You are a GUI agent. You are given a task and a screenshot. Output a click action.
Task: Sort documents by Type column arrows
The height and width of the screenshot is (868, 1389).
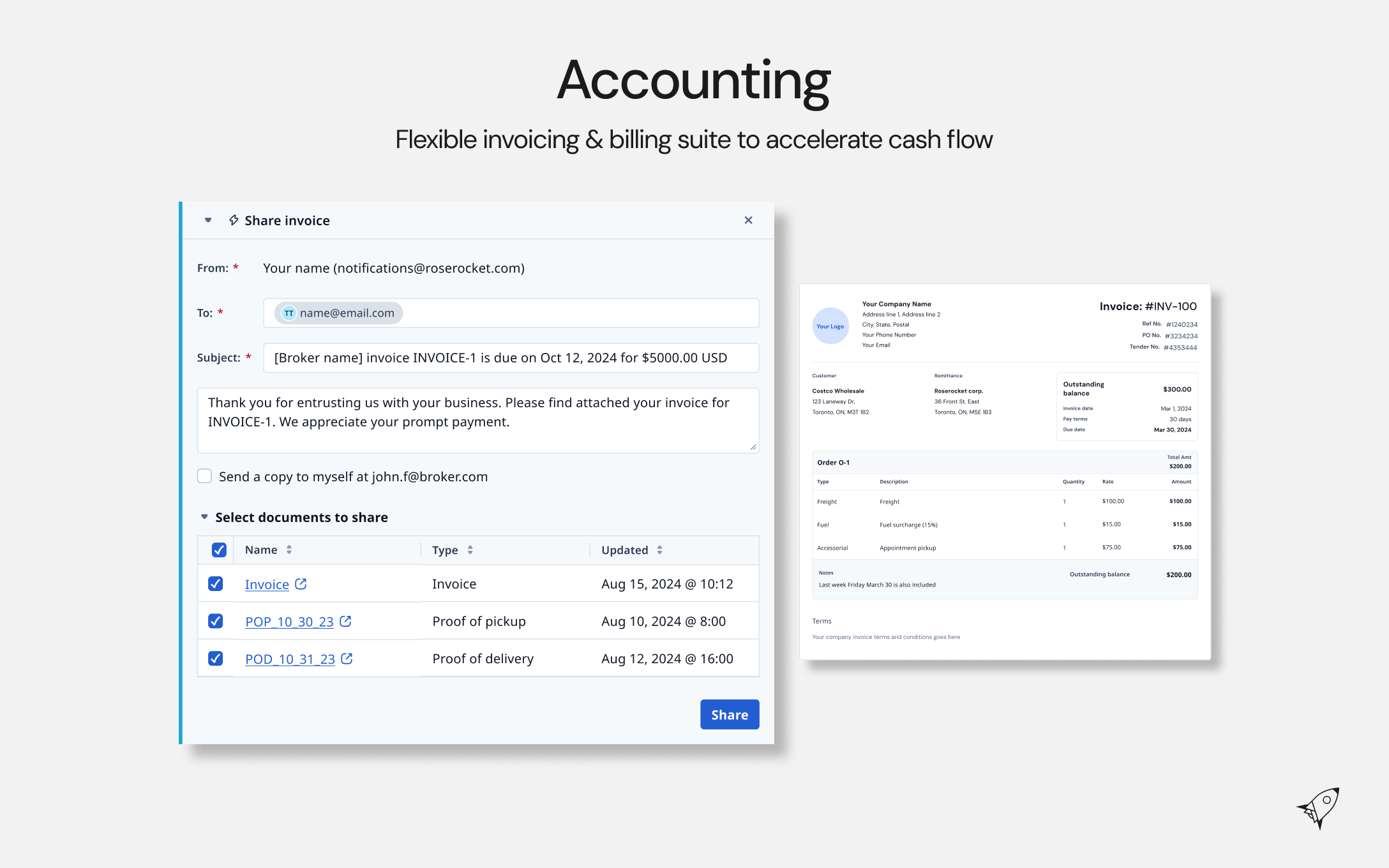(470, 550)
